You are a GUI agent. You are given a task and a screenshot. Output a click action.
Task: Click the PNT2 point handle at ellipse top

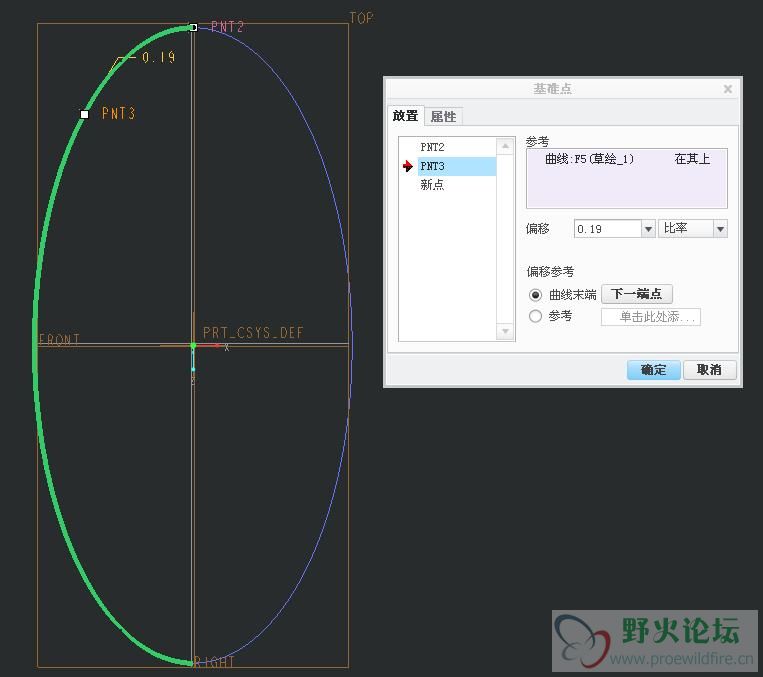193,27
